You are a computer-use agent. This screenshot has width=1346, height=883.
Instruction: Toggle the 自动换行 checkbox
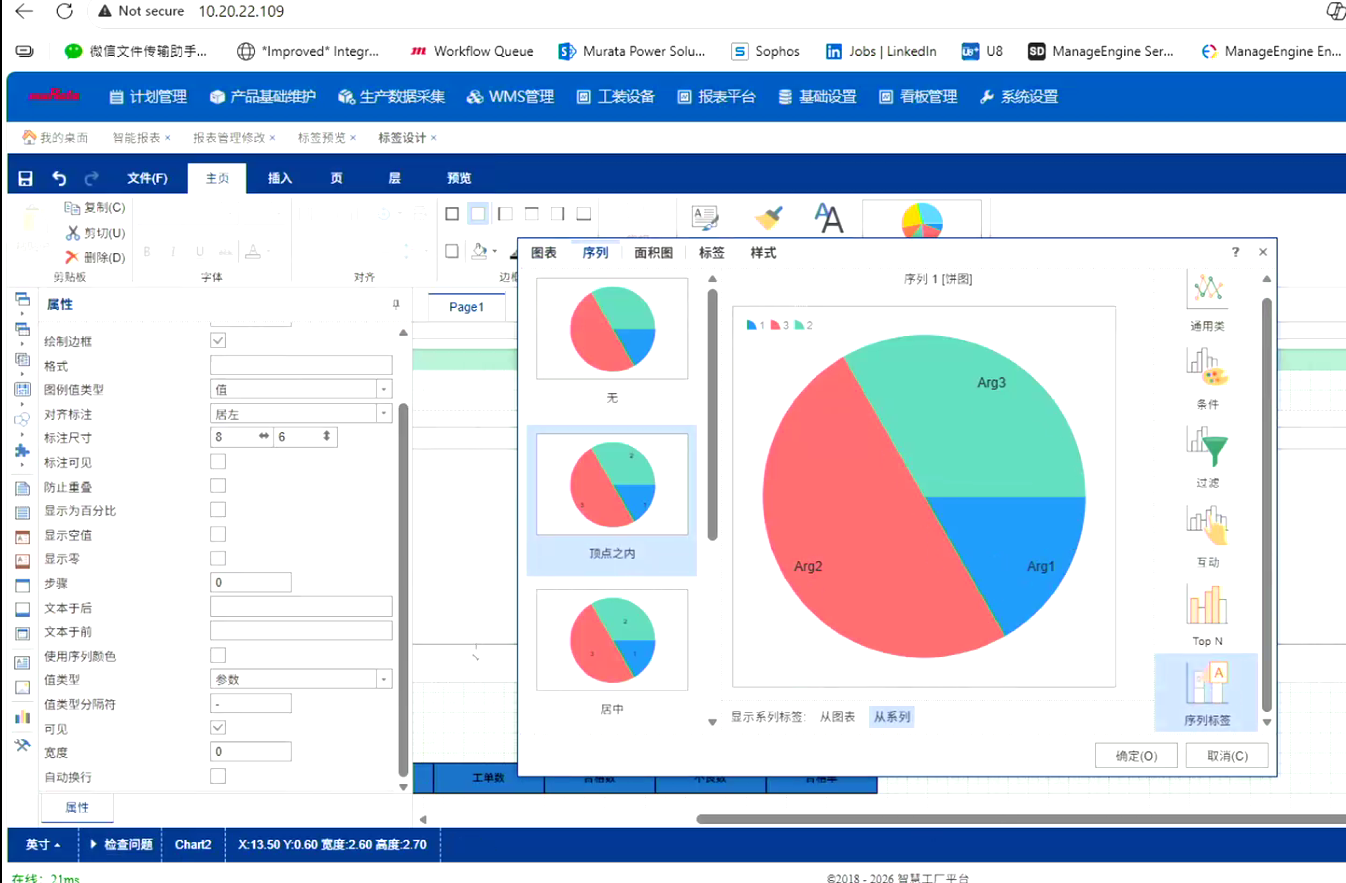(218, 776)
